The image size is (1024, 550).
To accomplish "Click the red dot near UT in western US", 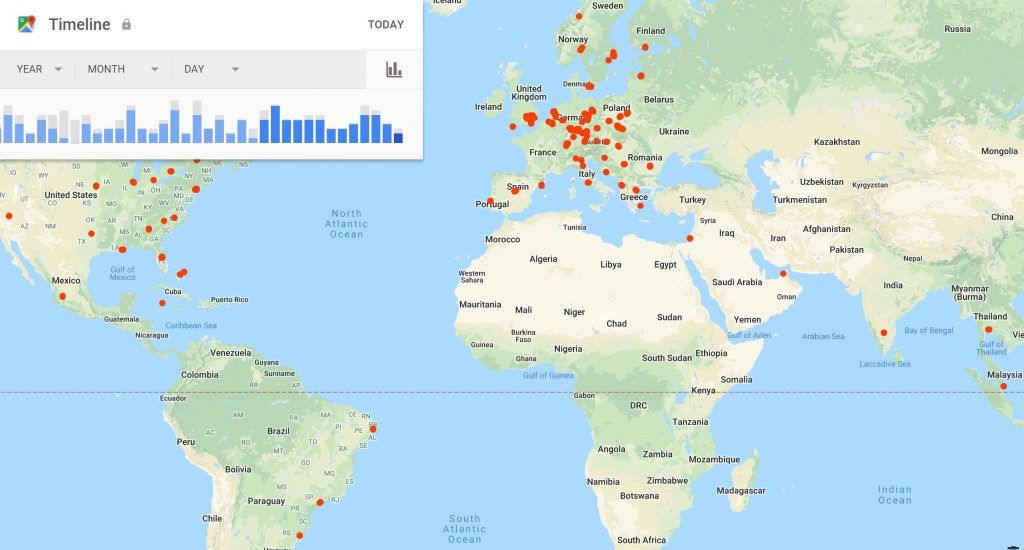I will coord(9,216).
